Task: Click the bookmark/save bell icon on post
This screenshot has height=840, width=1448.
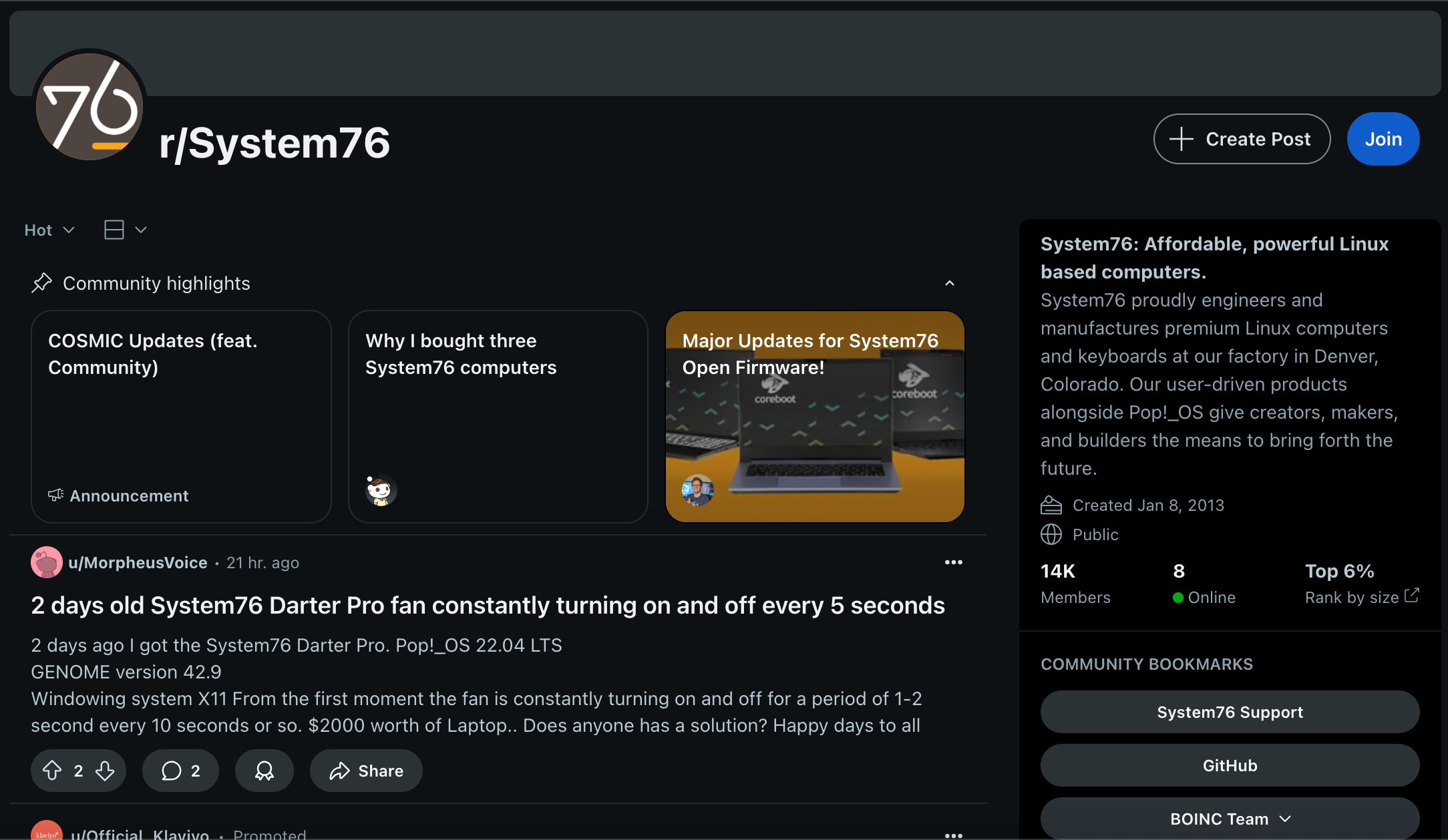Action: click(x=265, y=770)
